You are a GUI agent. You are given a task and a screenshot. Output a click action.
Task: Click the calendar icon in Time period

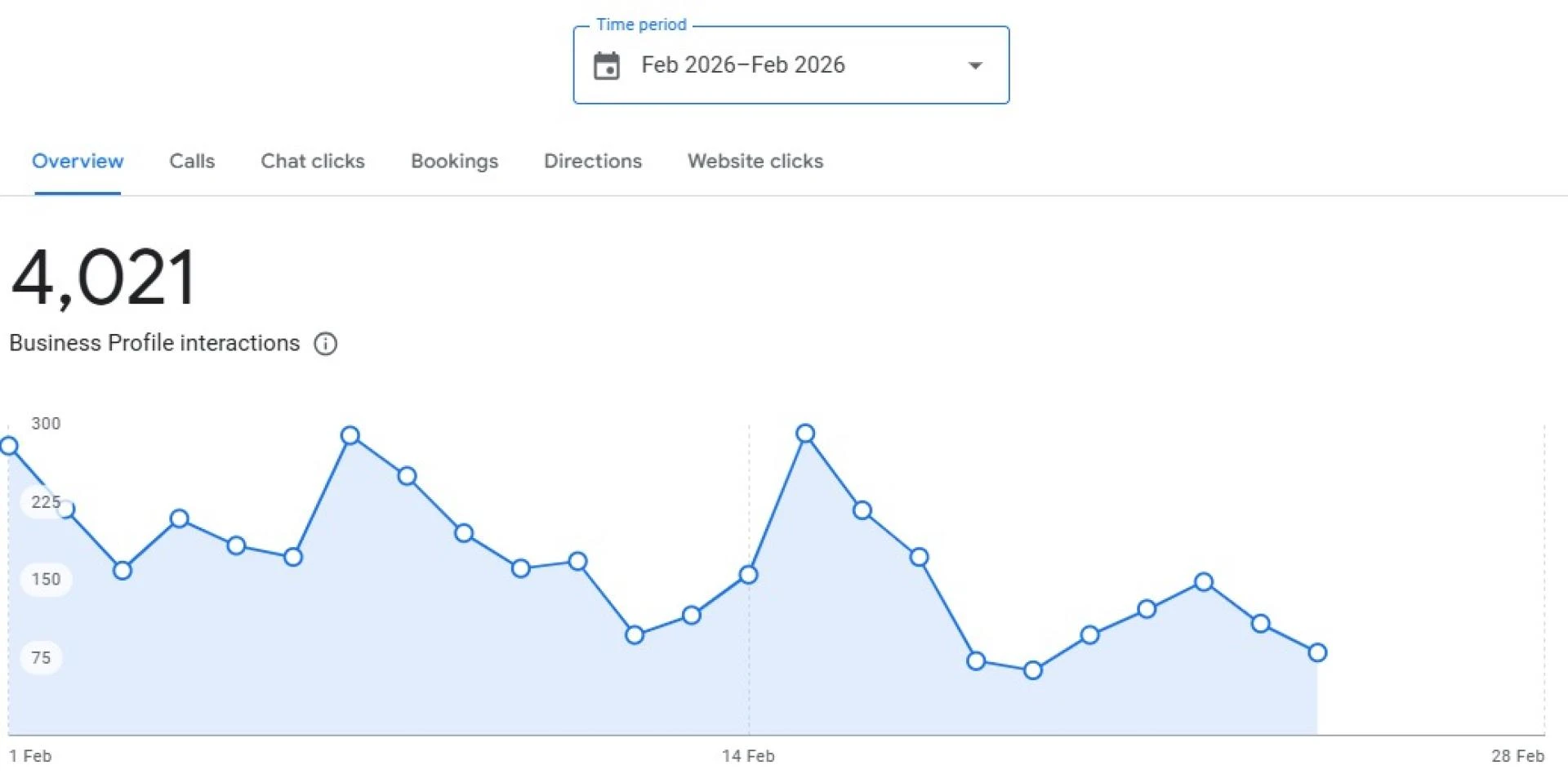(606, 65)
